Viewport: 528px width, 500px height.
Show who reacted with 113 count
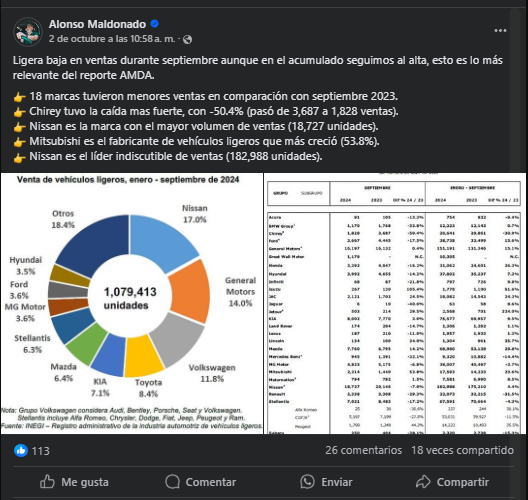[40, 451]
